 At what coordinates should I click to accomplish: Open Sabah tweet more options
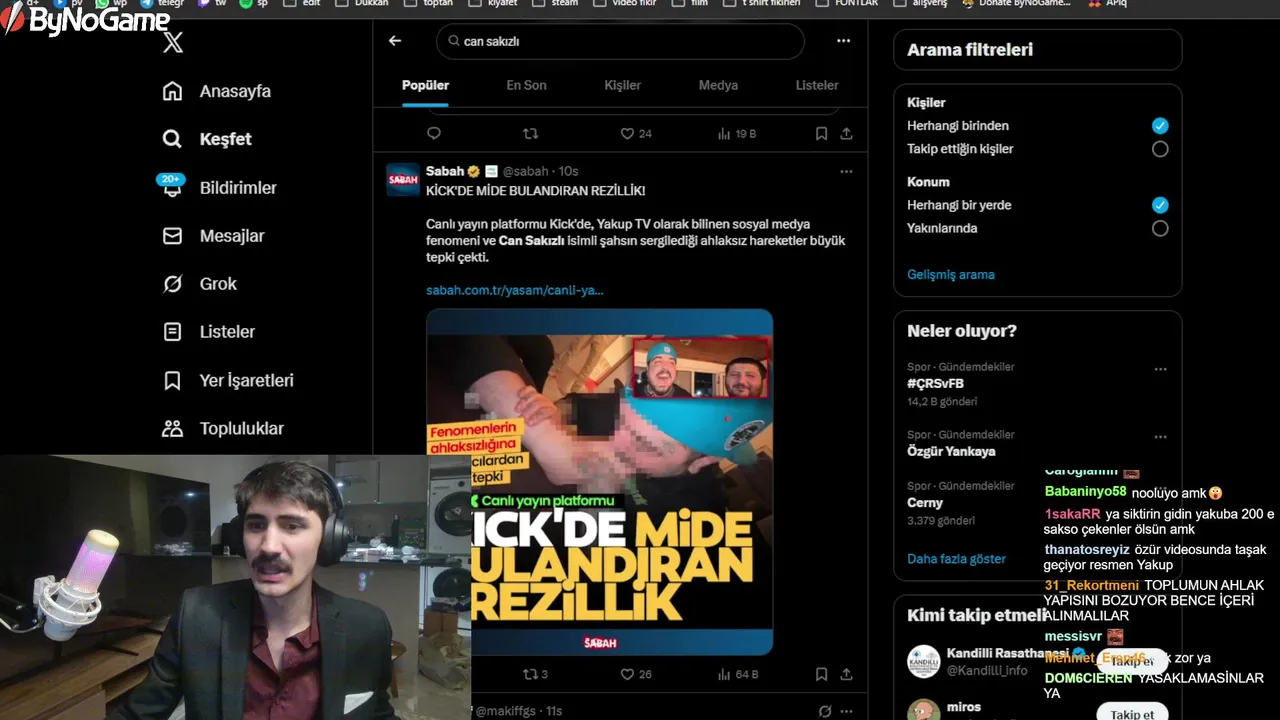point(846,171)
